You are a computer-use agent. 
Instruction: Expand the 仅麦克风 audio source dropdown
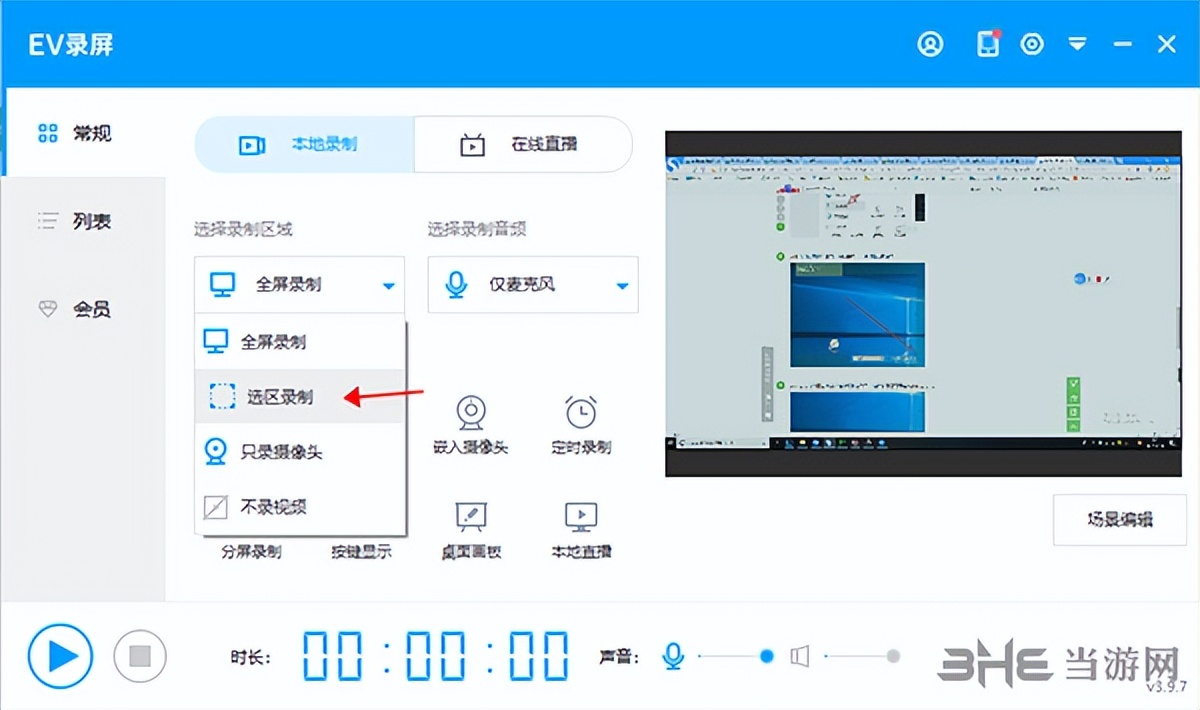coord(532,284)
